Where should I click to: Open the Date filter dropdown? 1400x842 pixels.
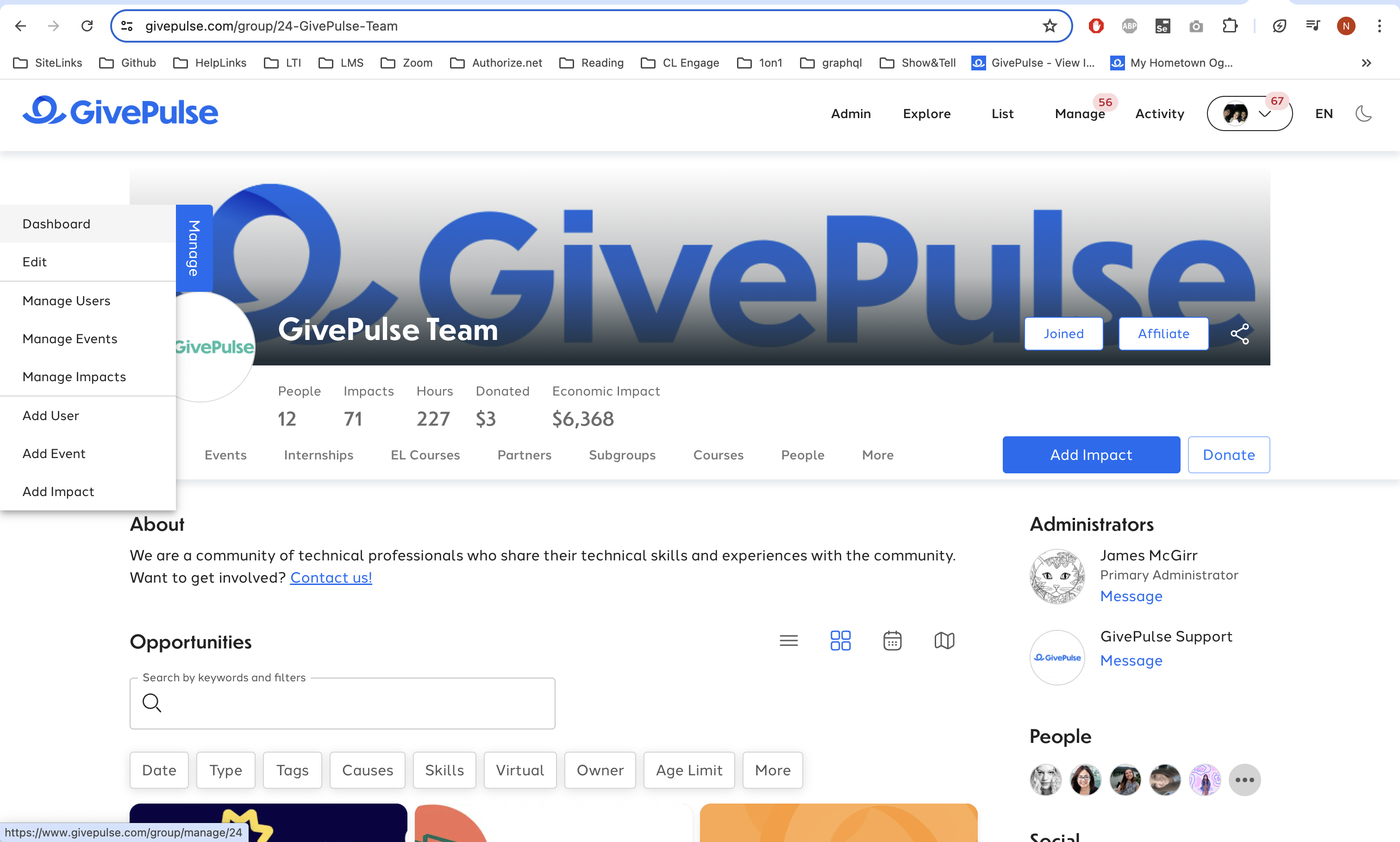(159, 770)
